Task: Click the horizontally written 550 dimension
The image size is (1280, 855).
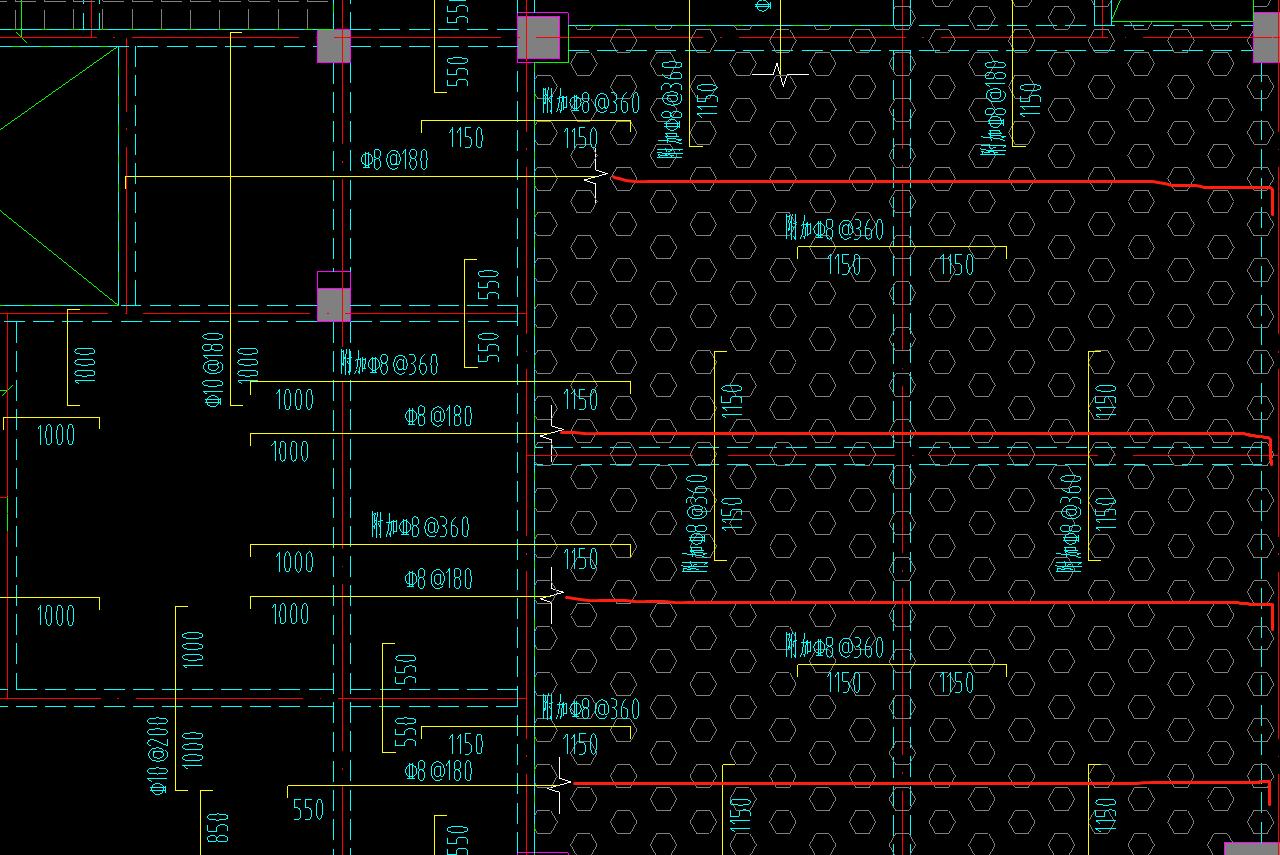Action: pos(309,810)
